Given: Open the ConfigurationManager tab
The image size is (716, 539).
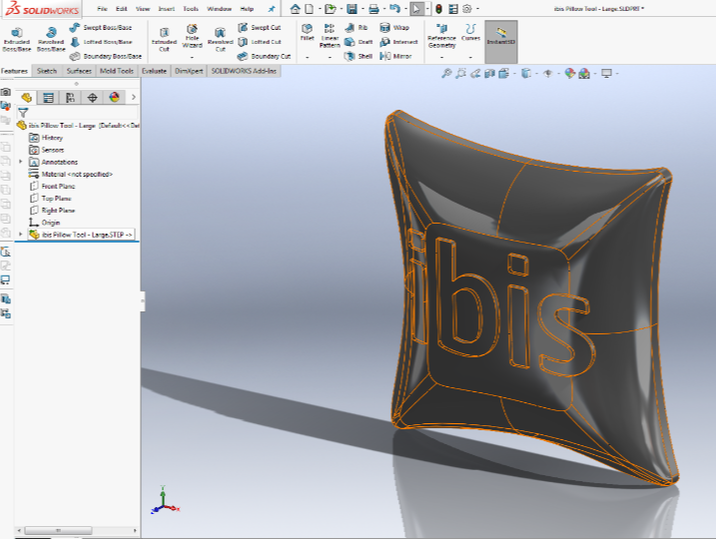Looking at the screenshot, I should (70, 97).
